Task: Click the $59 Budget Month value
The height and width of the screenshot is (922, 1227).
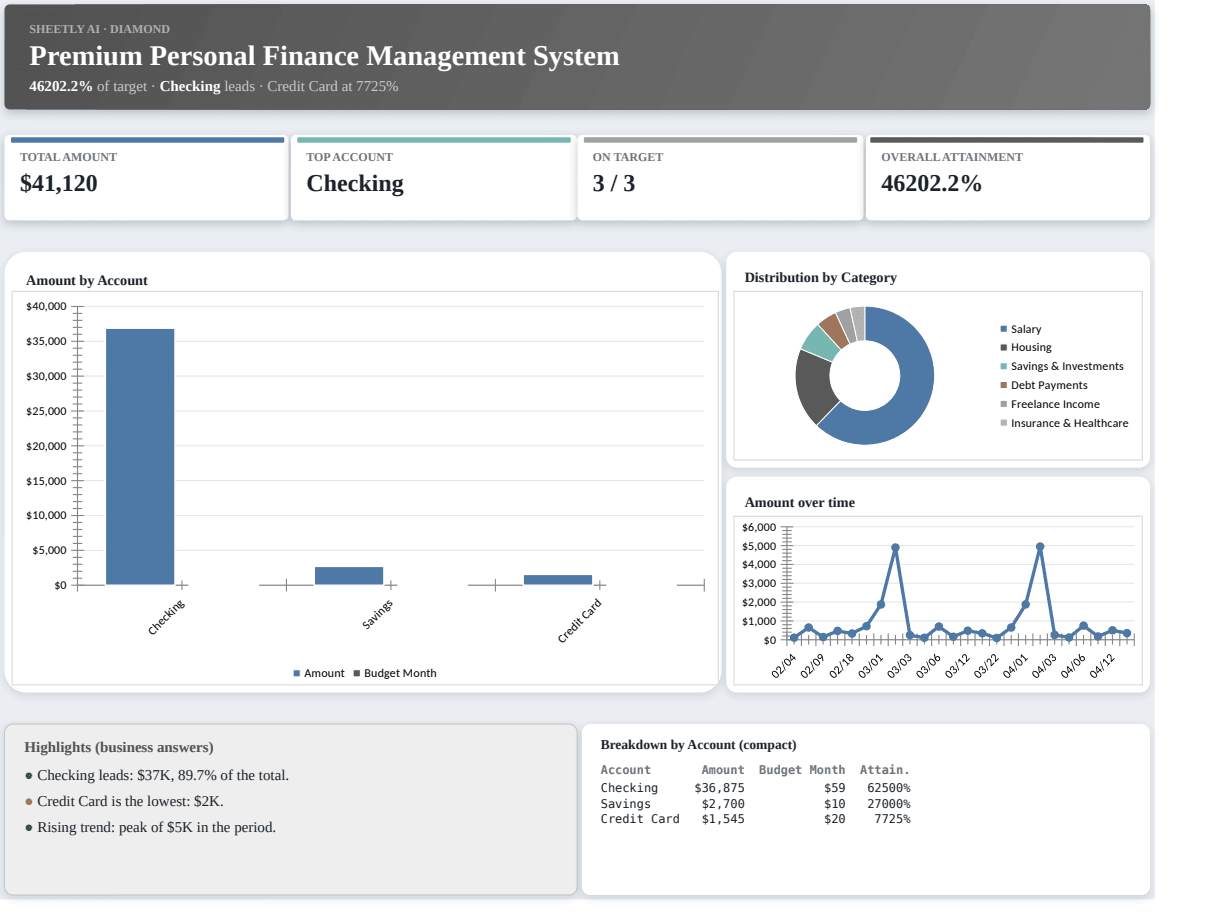Action: pos(835,788)
